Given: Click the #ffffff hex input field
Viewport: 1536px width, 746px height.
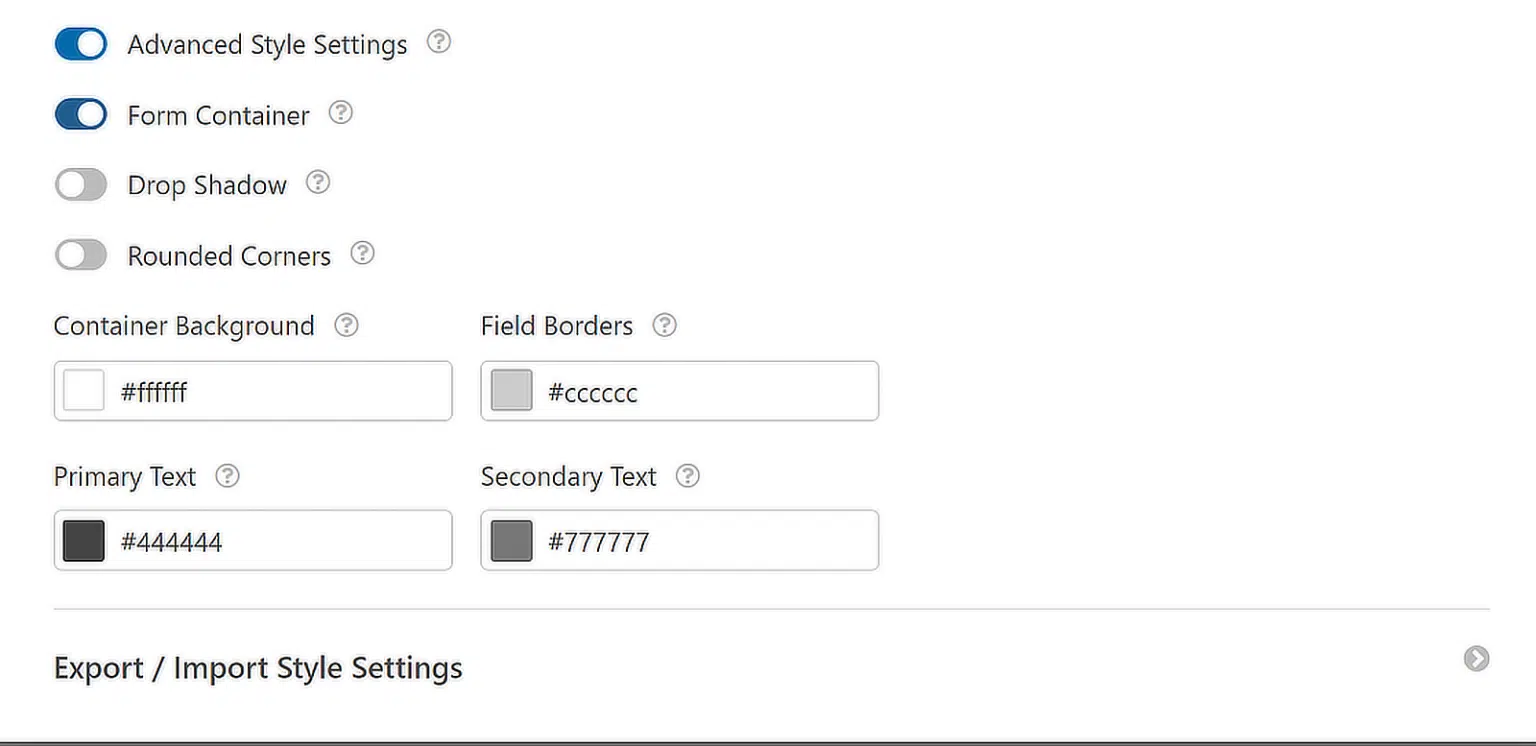Looking at the screenshot, I should tap(280, 392).
